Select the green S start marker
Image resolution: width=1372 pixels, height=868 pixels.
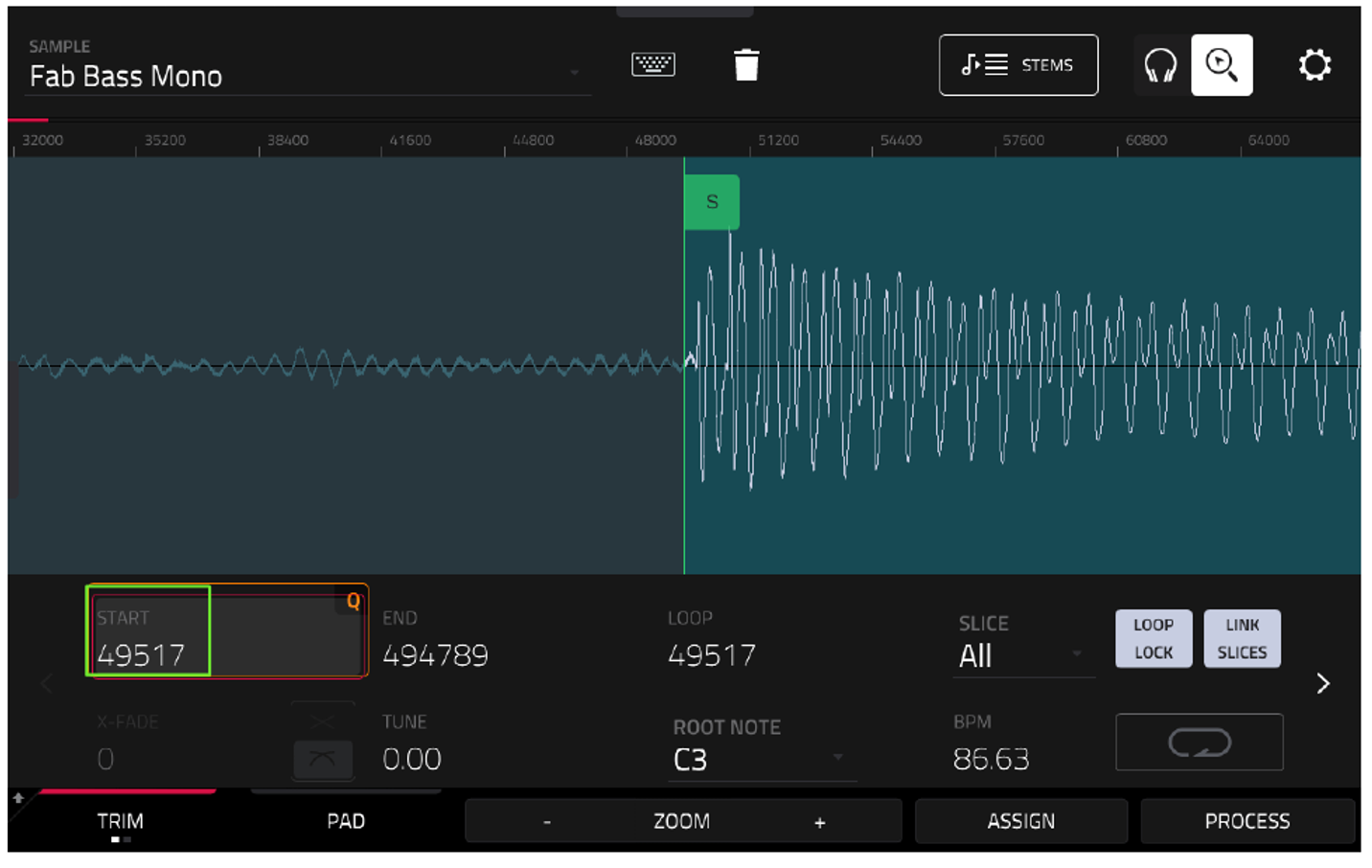[711, 201]
